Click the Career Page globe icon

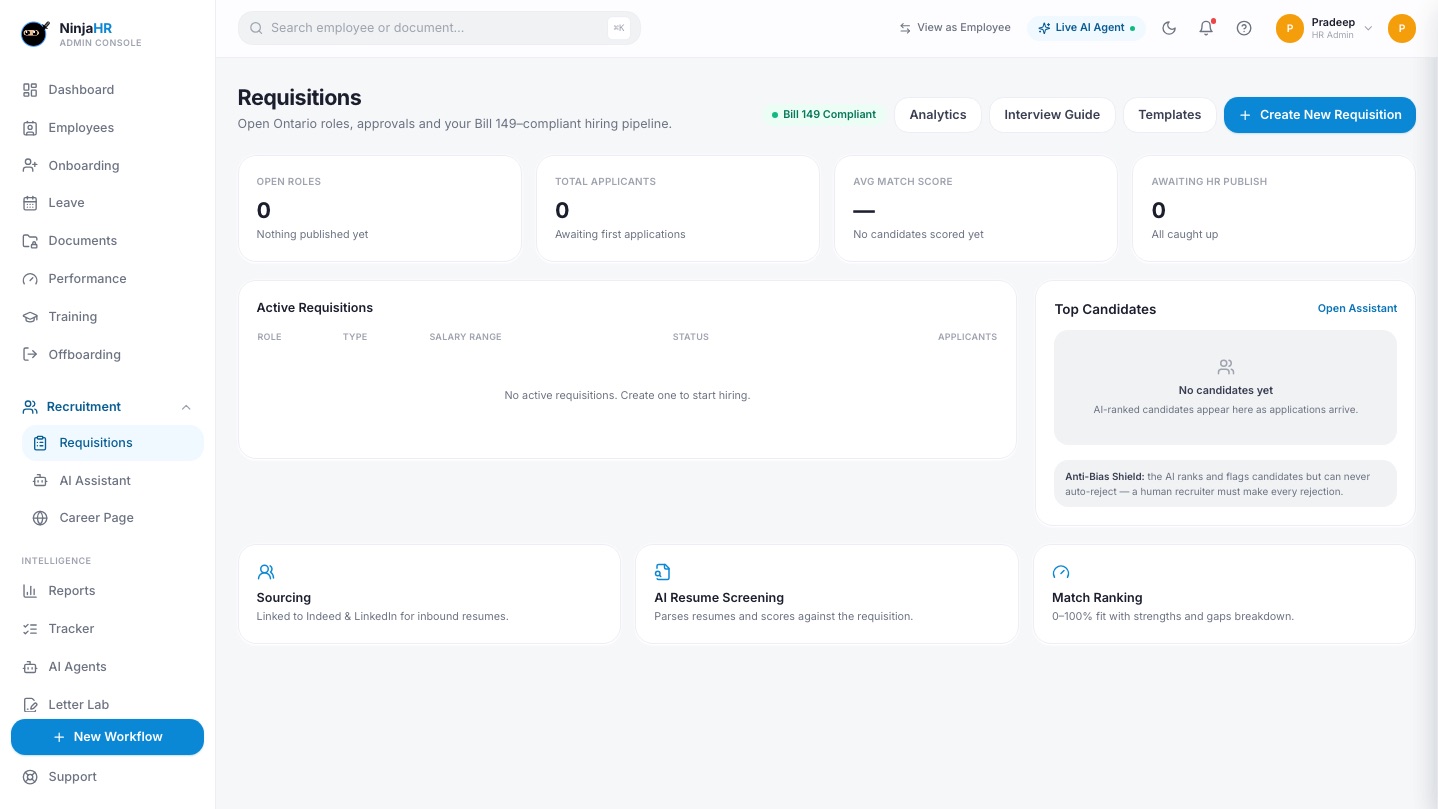[40, 518]
